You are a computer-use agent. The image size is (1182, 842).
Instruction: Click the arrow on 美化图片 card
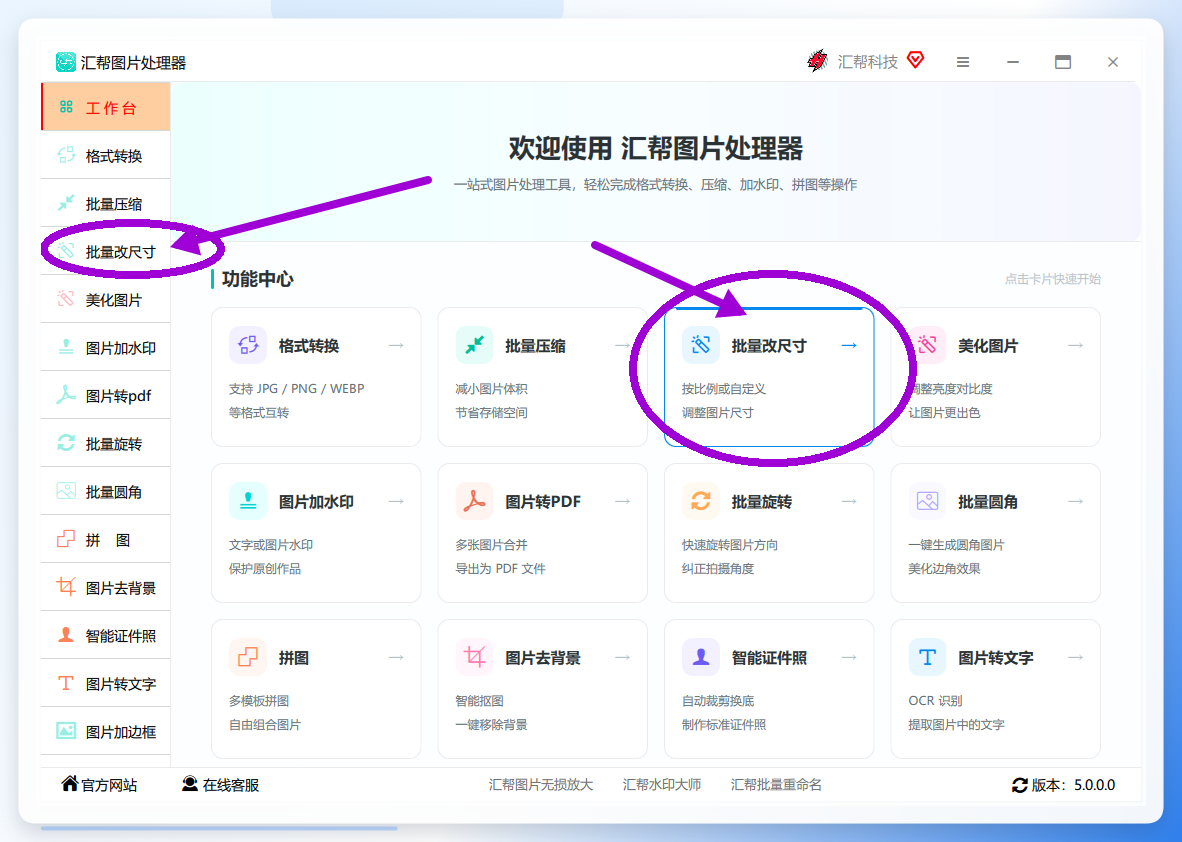point(1076,345)
